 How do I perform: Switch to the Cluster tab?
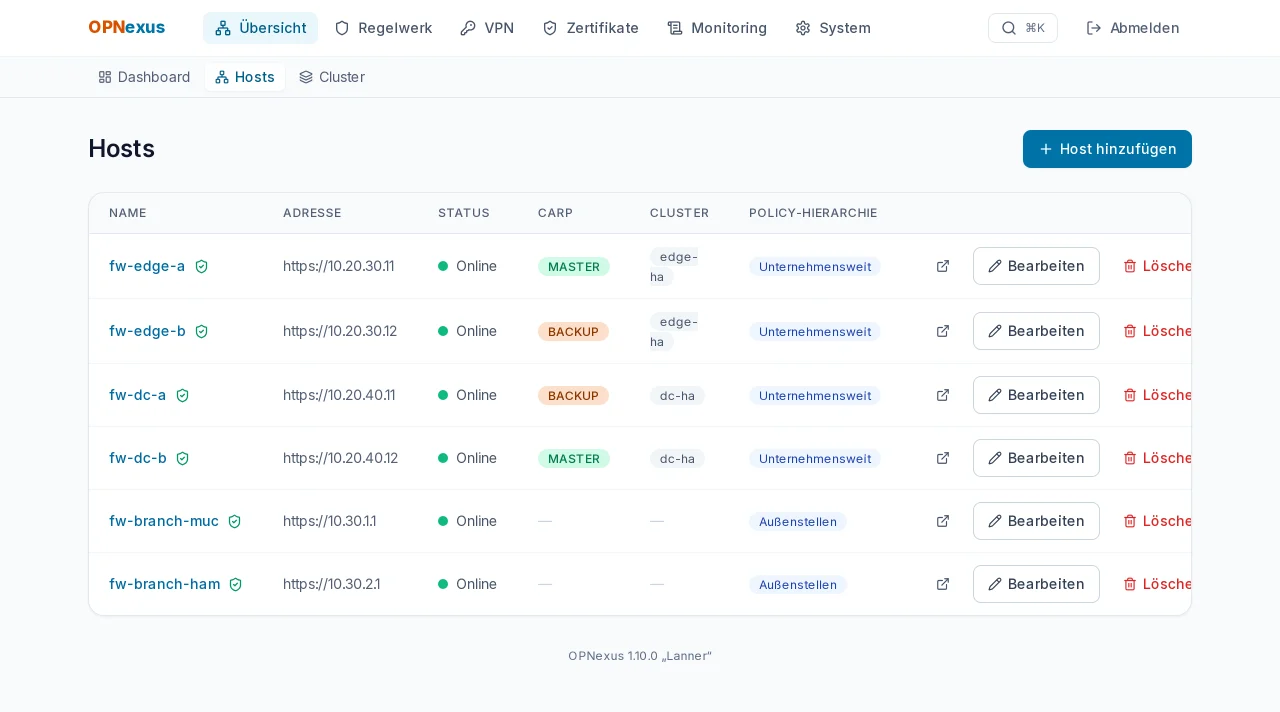click(x=332, y=77)
